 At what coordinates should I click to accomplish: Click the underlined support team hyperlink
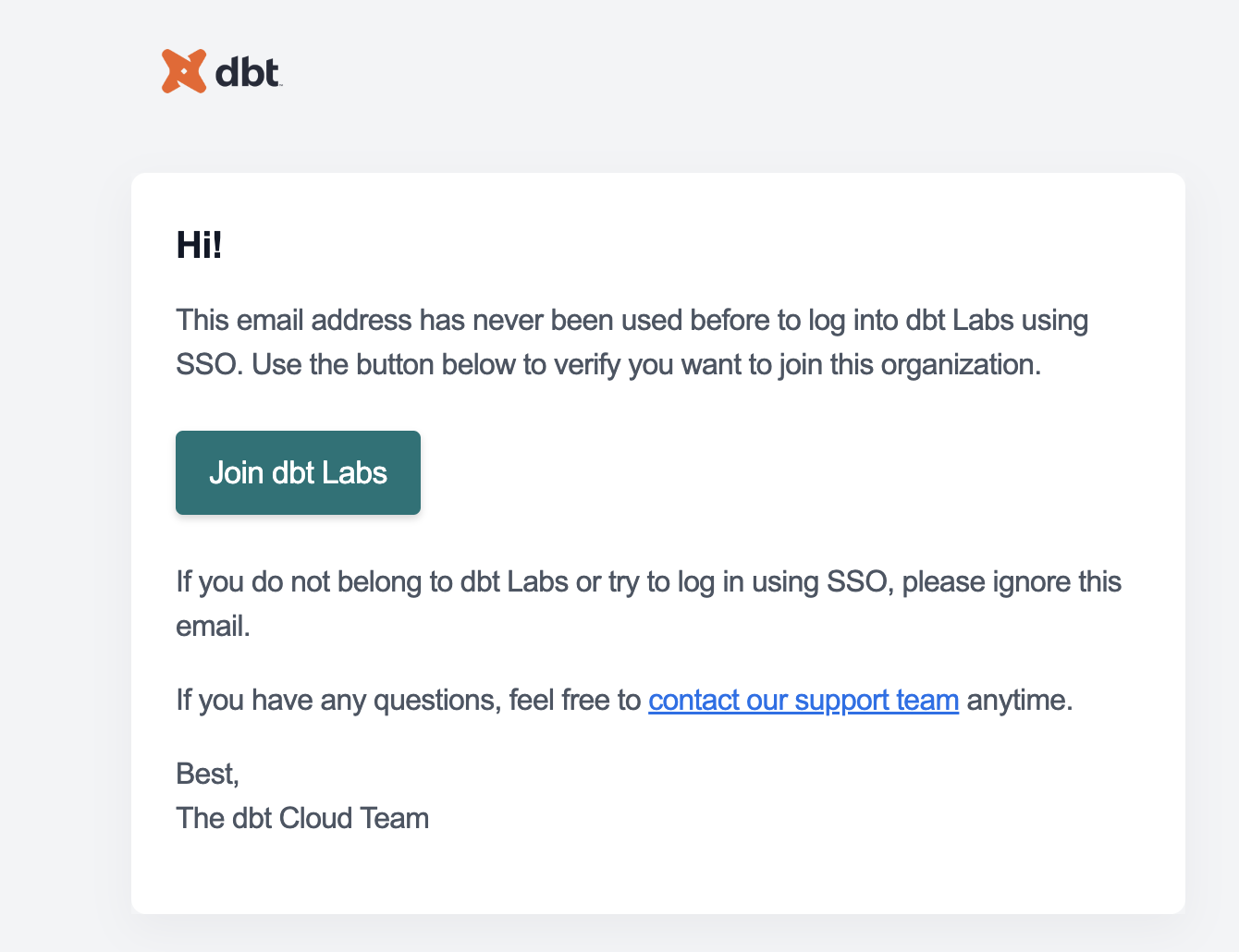804,700
